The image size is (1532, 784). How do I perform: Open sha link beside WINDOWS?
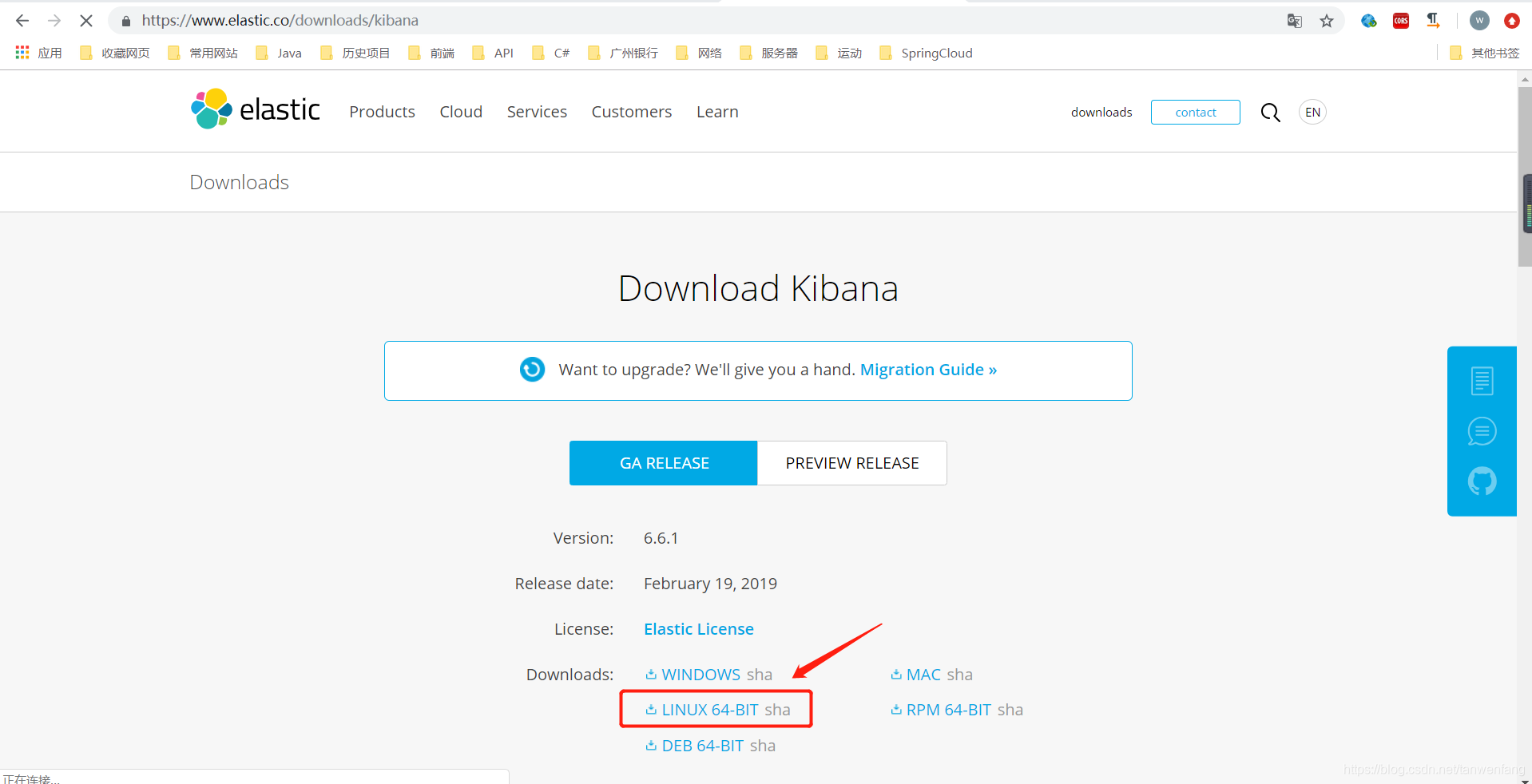(760, 675)
